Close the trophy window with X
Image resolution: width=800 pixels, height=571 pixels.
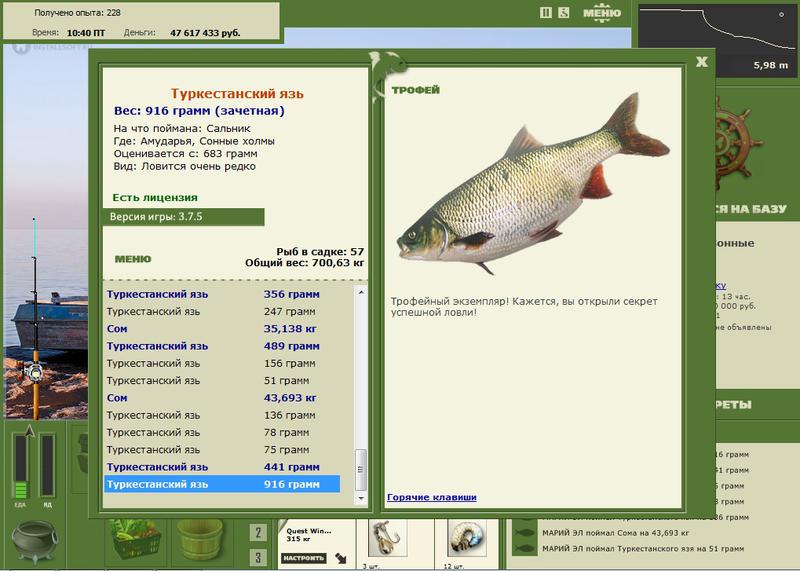click(702, 62)
